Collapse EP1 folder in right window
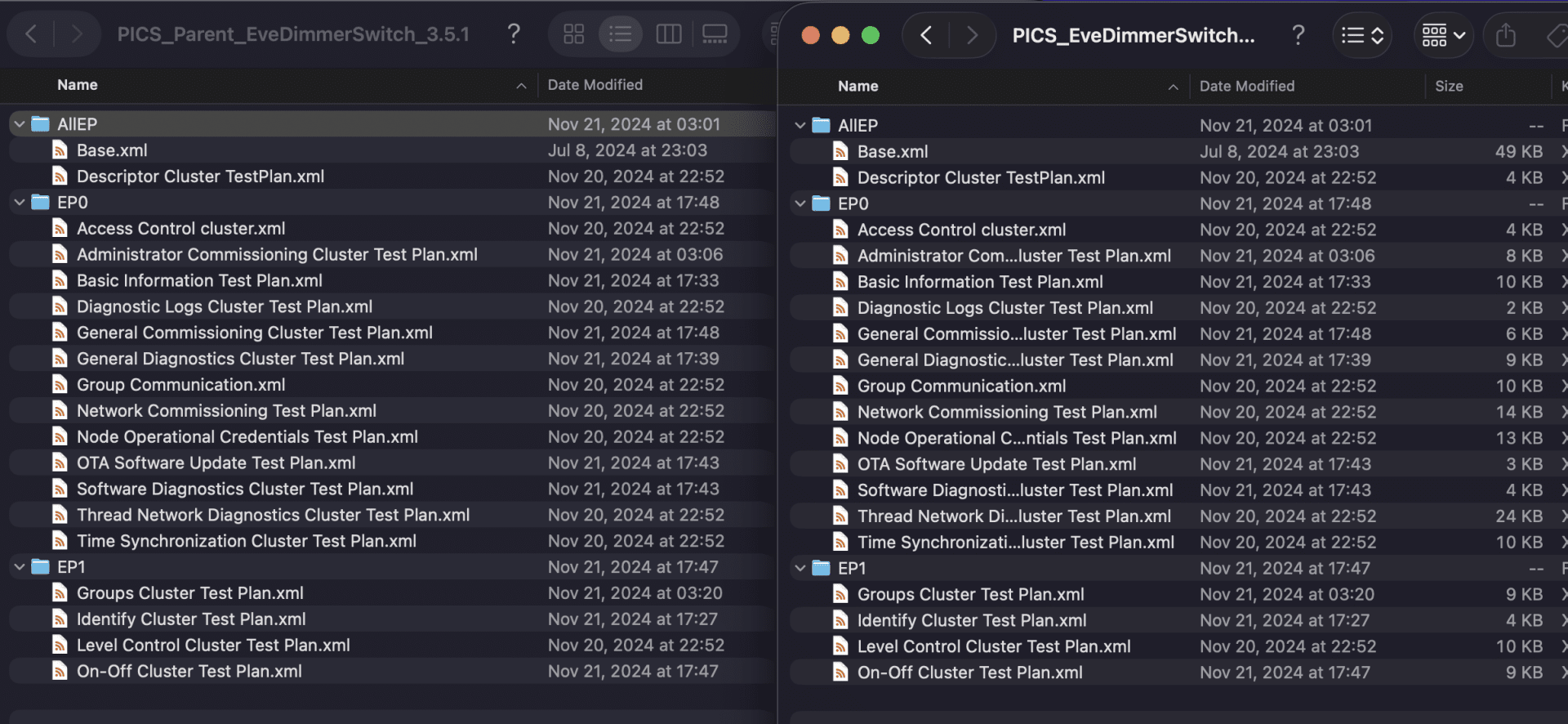 coord(800,569)
